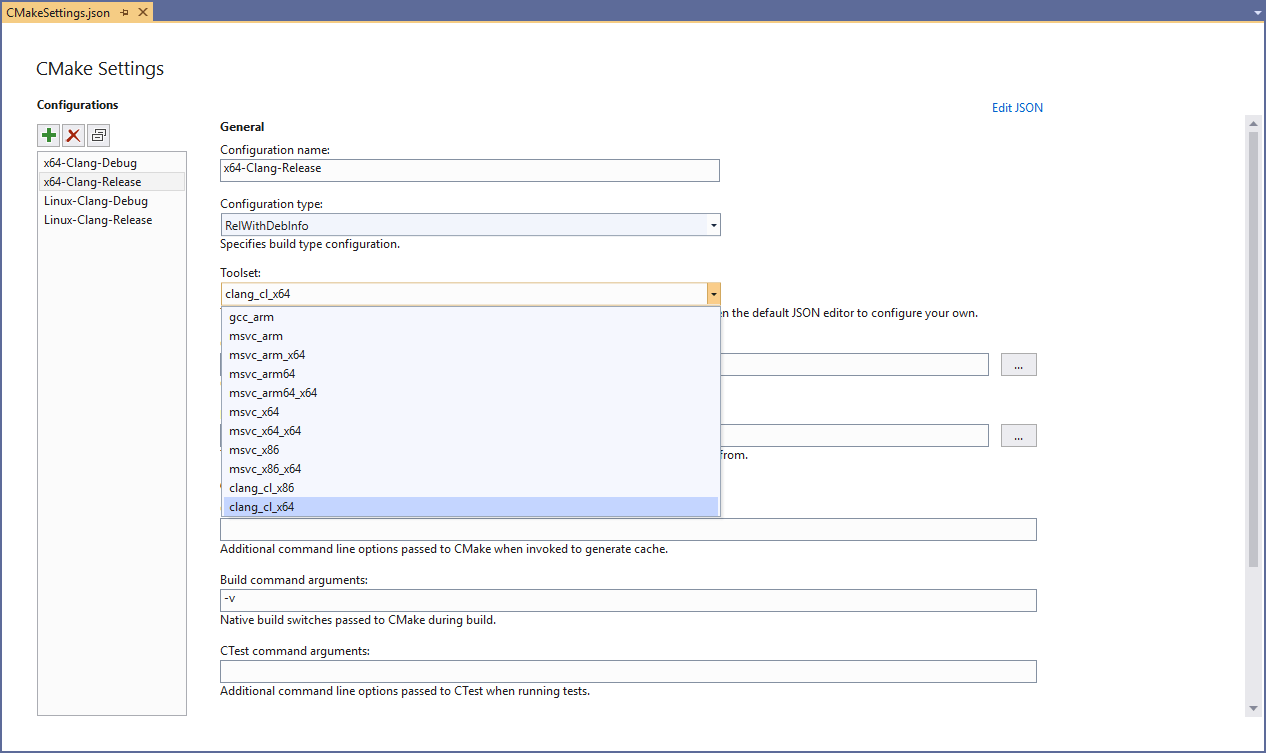1266x753 pixels.
Task: Add a new configuration with the green plus icon
Action: [48, 134]
